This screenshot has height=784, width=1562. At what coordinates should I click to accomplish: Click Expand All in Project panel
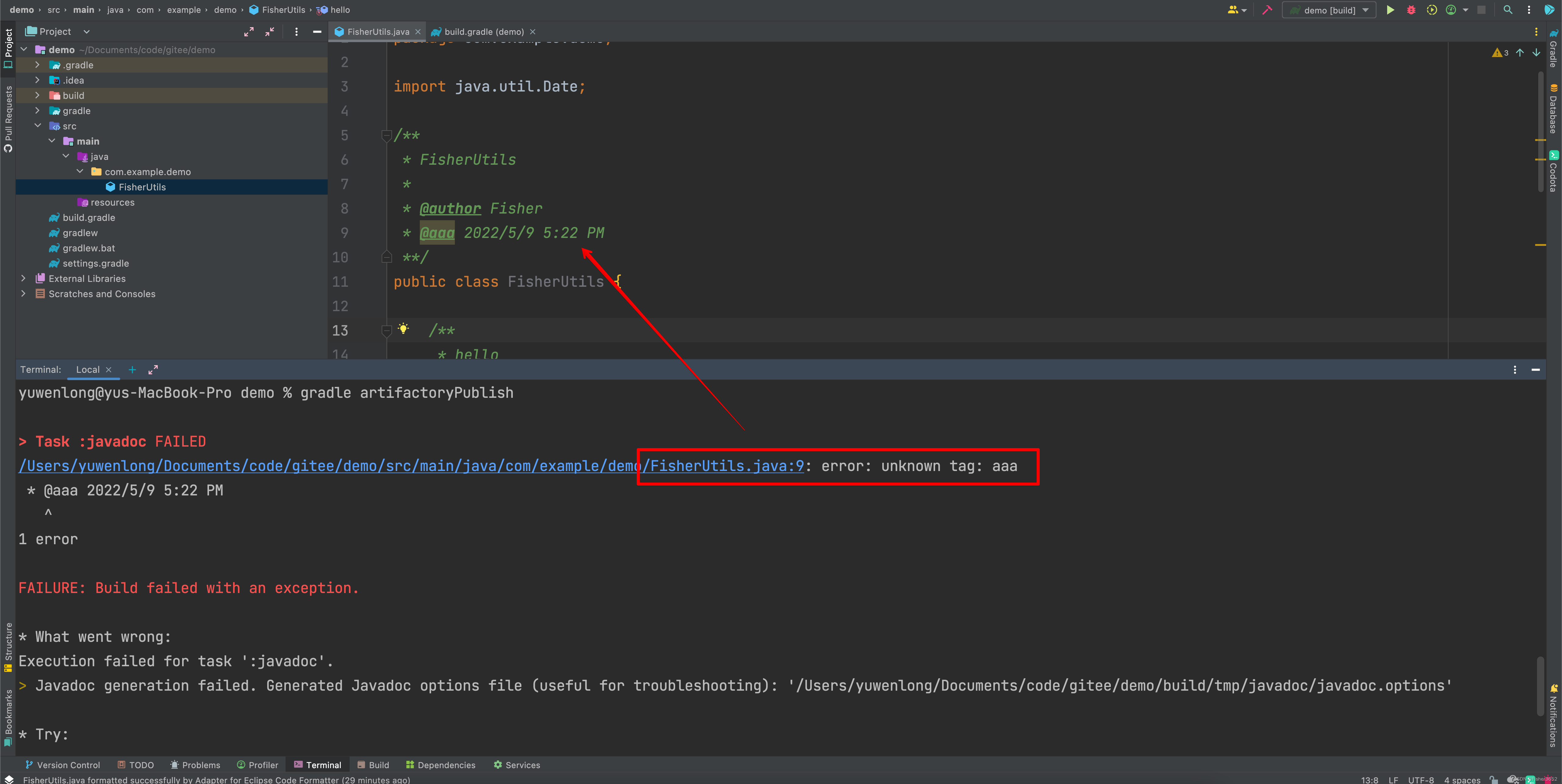point(249,31)
